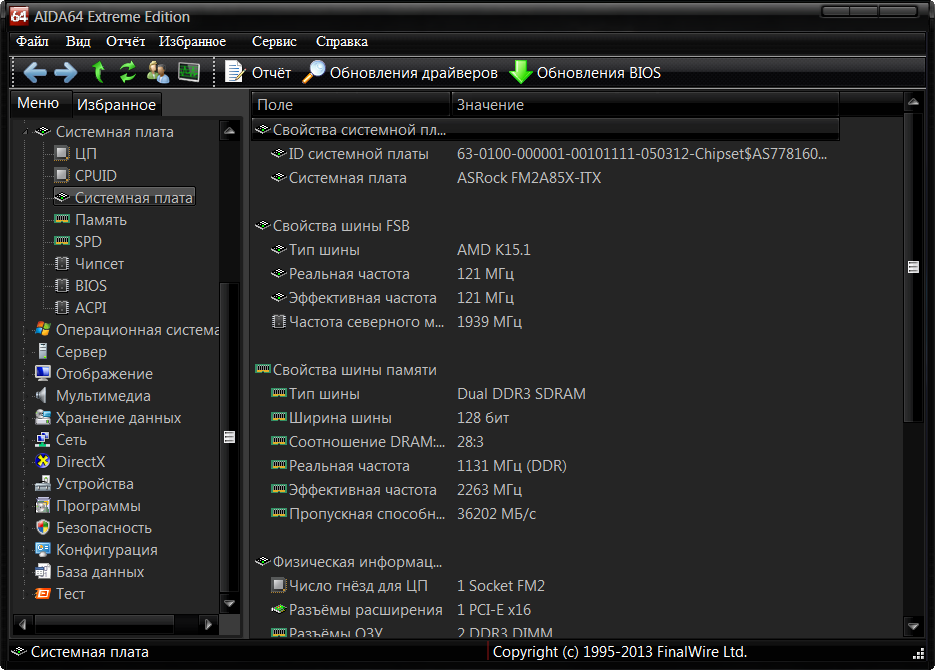Select Разъёмы расширения row
935x670 pixels.
pos(546,610)
